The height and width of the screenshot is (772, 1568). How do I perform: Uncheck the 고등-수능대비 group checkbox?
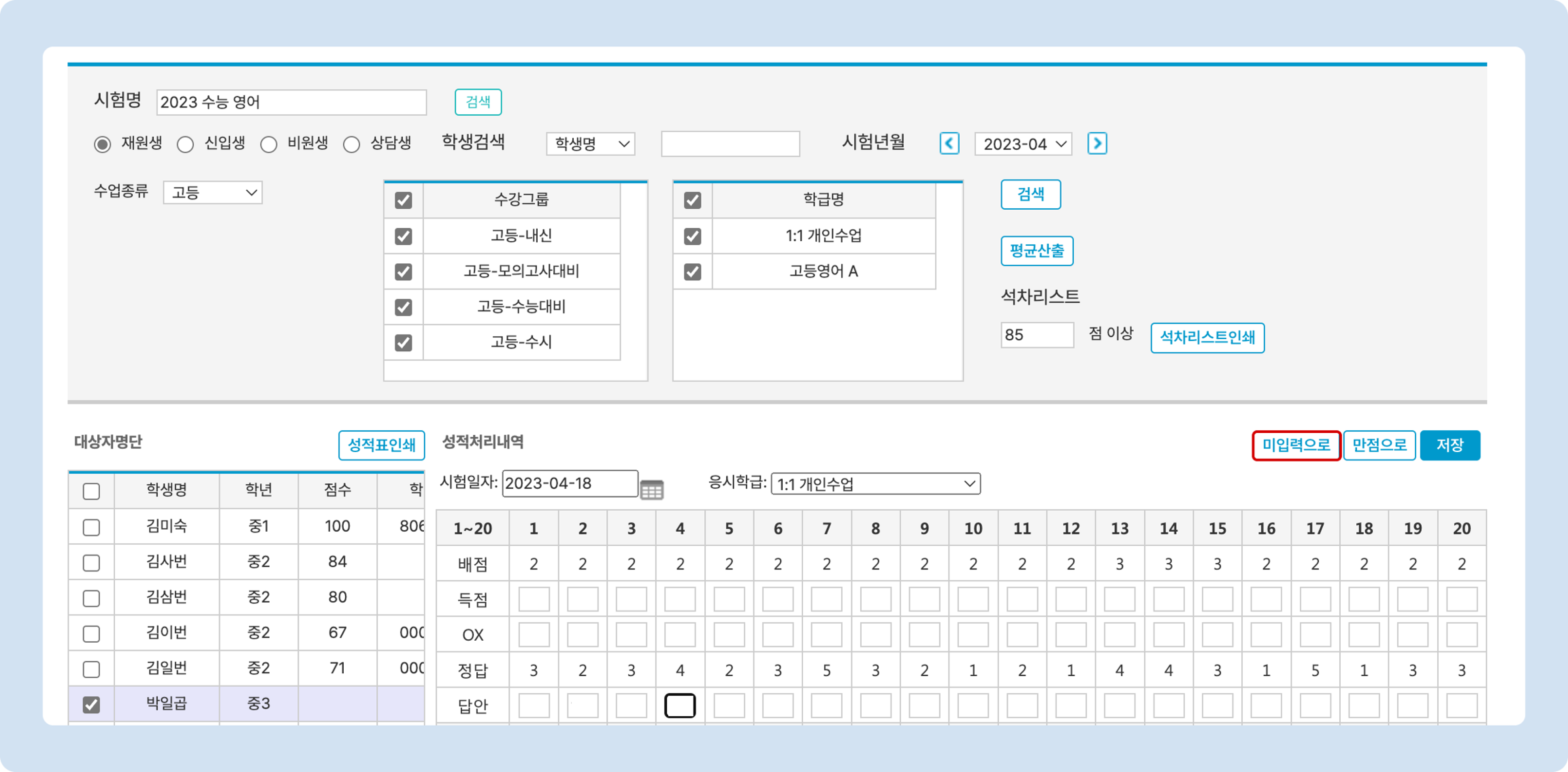coord(404,307)
